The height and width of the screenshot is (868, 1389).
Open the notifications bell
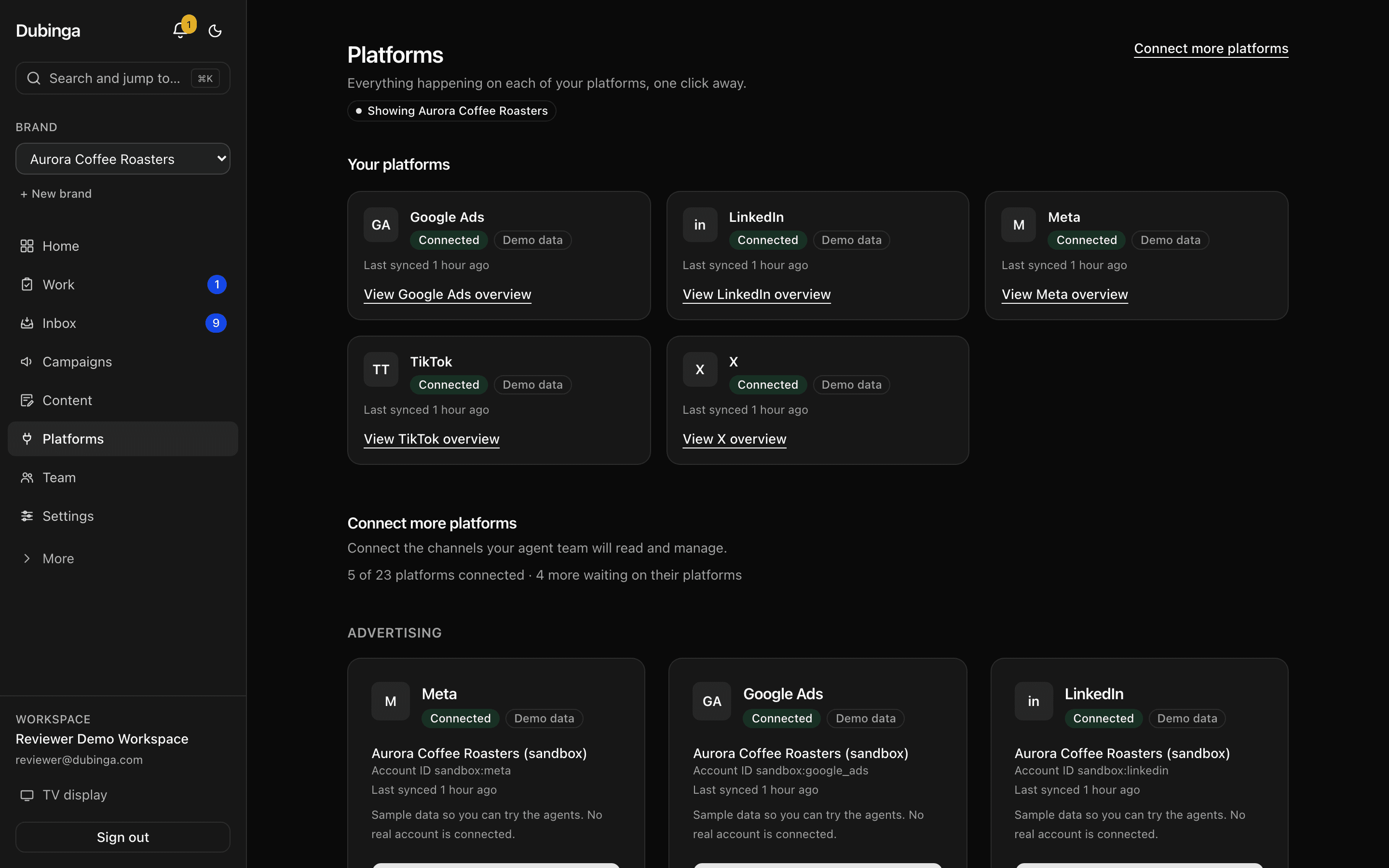[180, 30]
